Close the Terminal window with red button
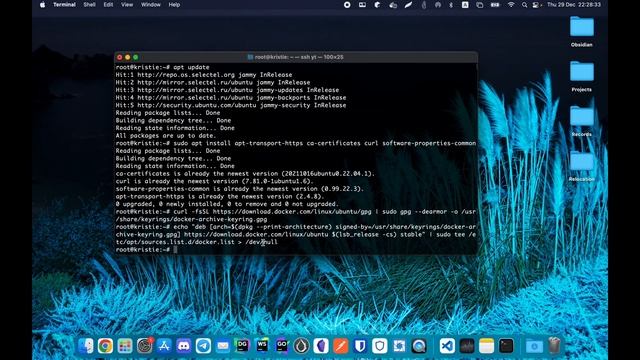Screen dimensions: 640x360 (x=120, y=57)
